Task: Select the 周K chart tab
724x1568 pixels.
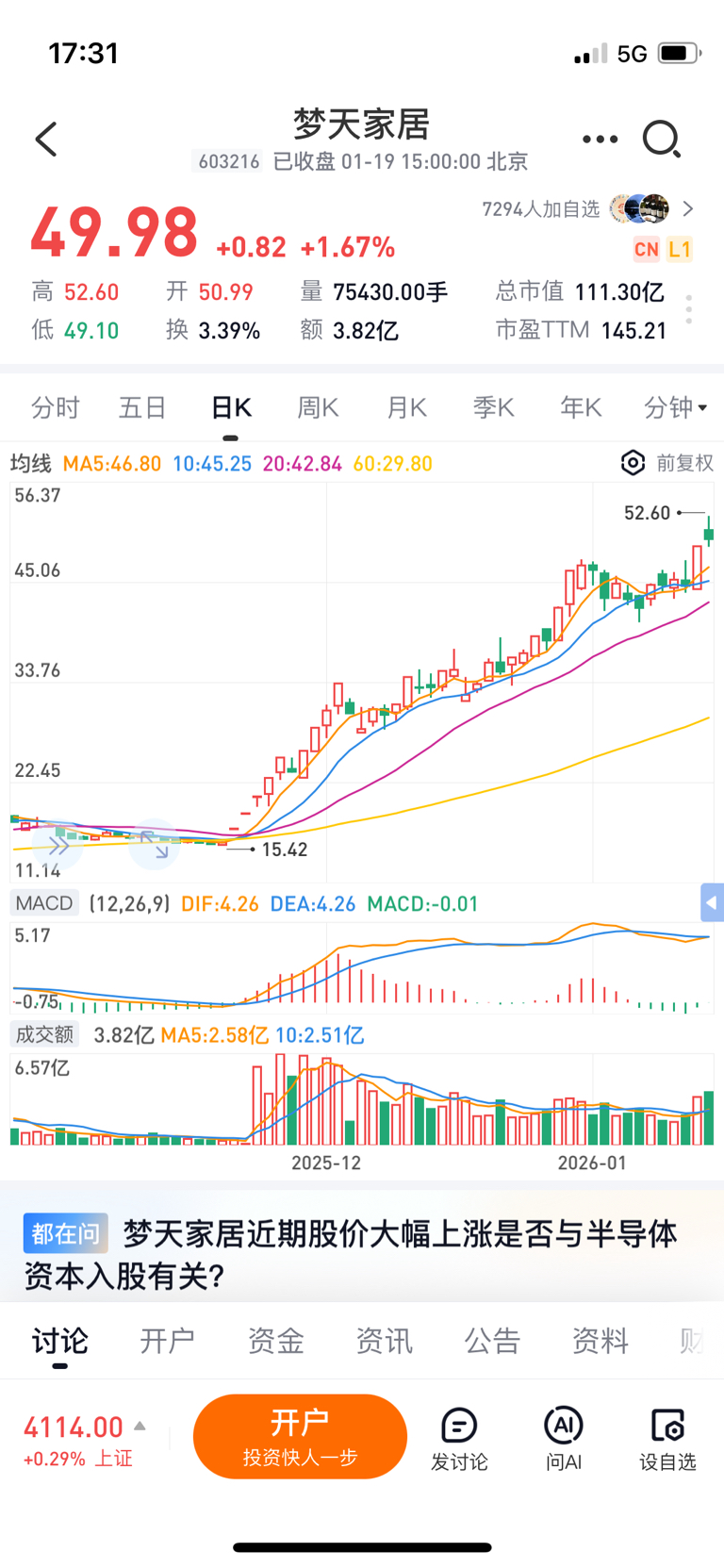Action: [x=318, y=407]
